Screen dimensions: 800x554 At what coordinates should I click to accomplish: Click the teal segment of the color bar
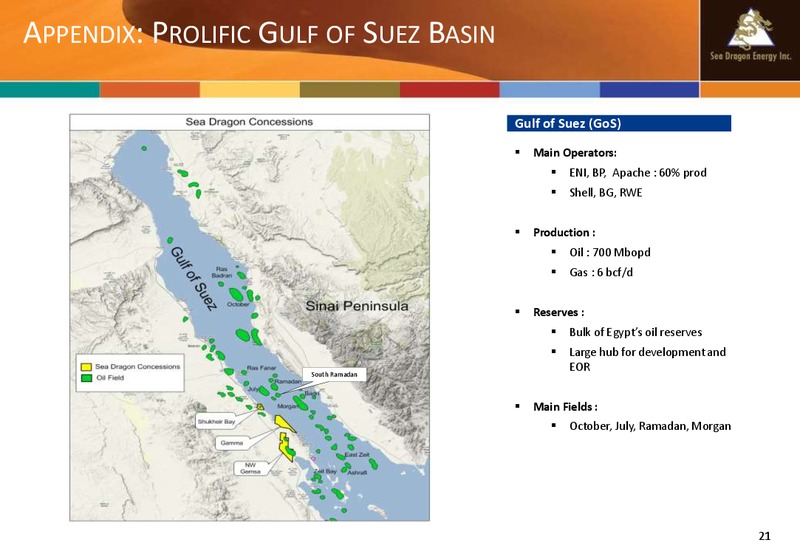50,90
